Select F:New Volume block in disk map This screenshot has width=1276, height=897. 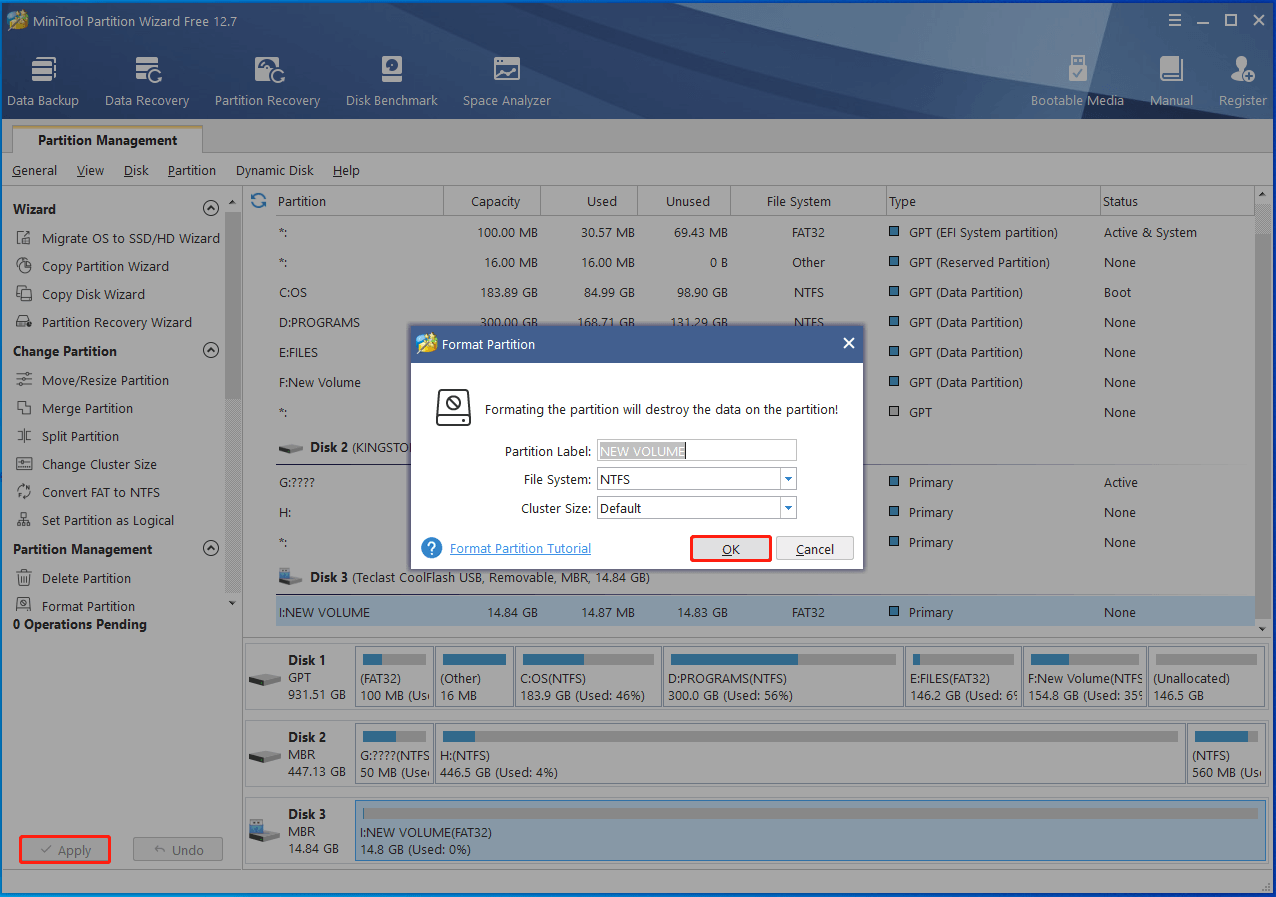click(1084, 677)
